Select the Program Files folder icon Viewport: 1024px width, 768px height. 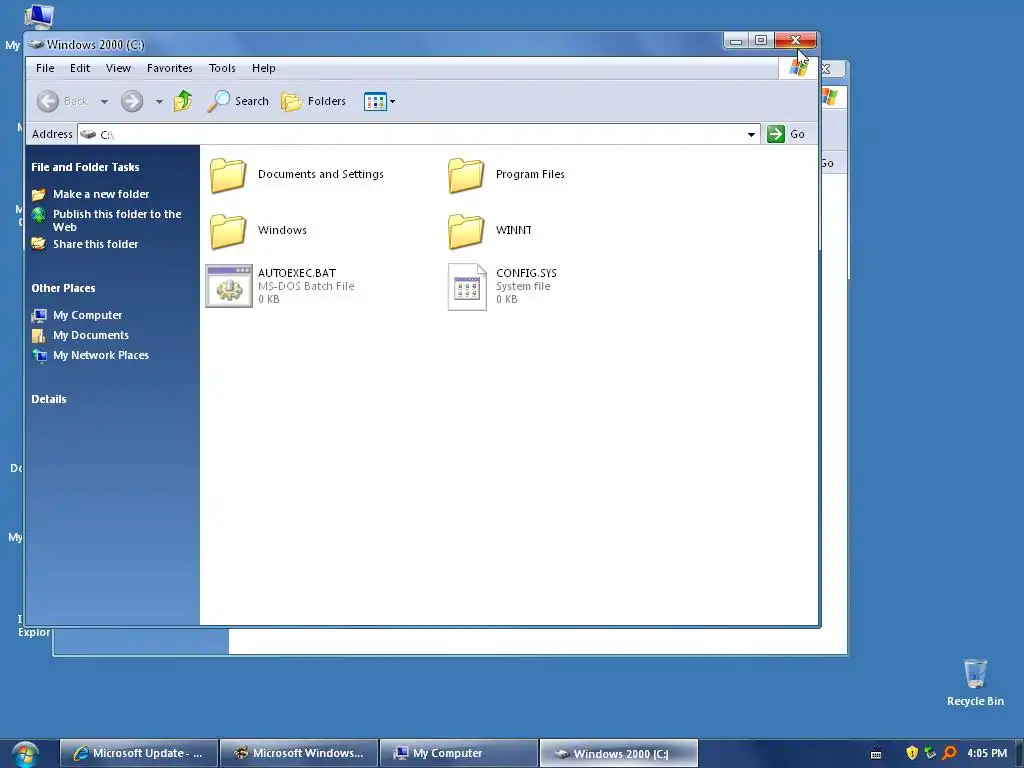tap(466, 175)
